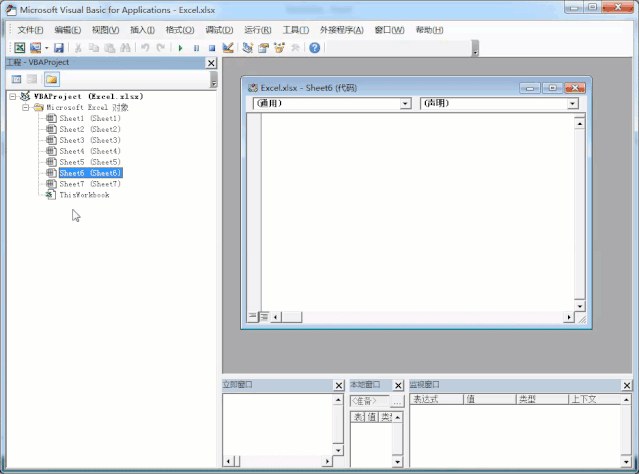Image resolution: width=639 pixels, height=474 pixels.
Task: Close the 本地窗口 panel
Action: (x=398, y=385)
